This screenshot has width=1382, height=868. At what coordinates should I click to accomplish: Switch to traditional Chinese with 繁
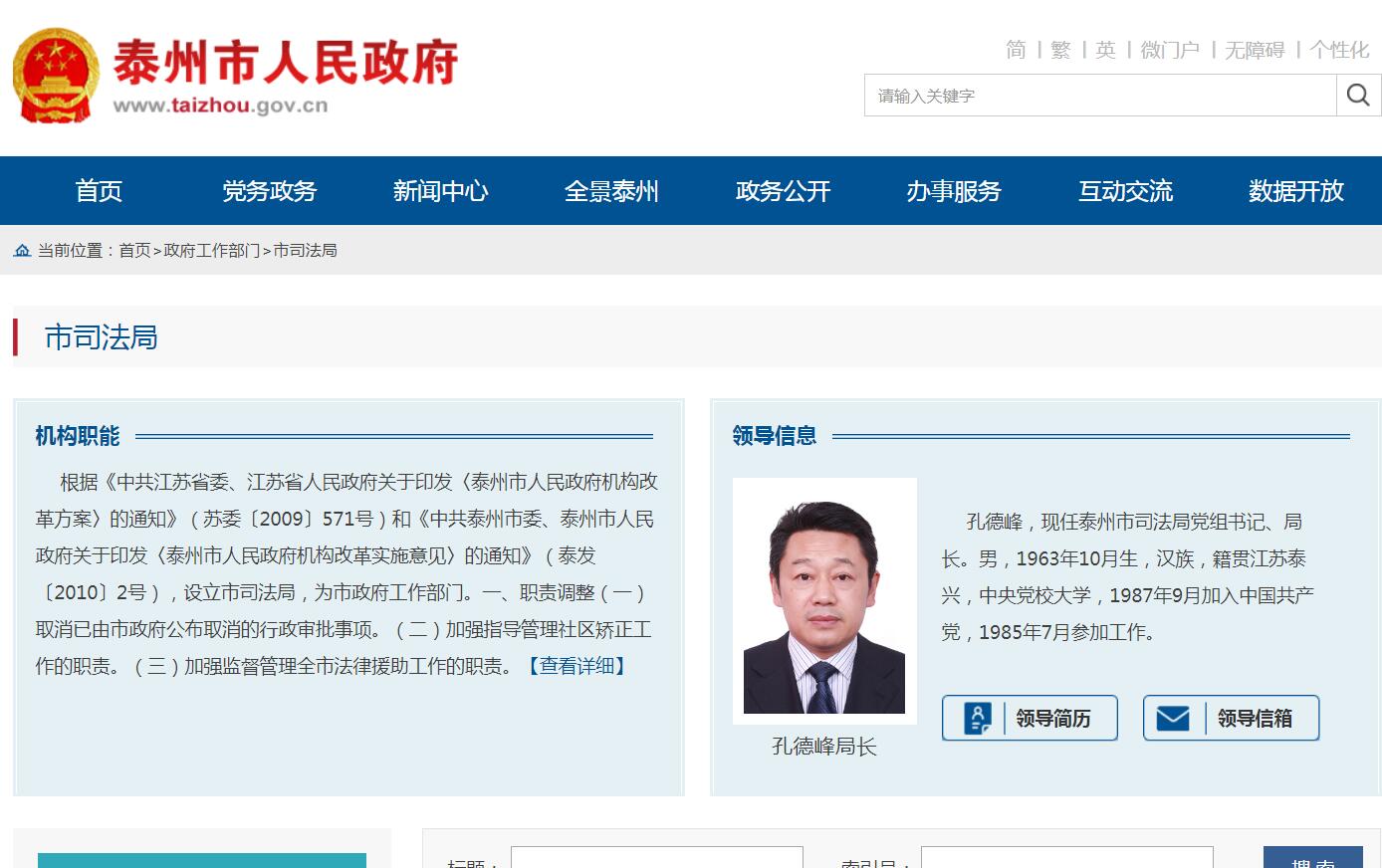point(1060,50)
